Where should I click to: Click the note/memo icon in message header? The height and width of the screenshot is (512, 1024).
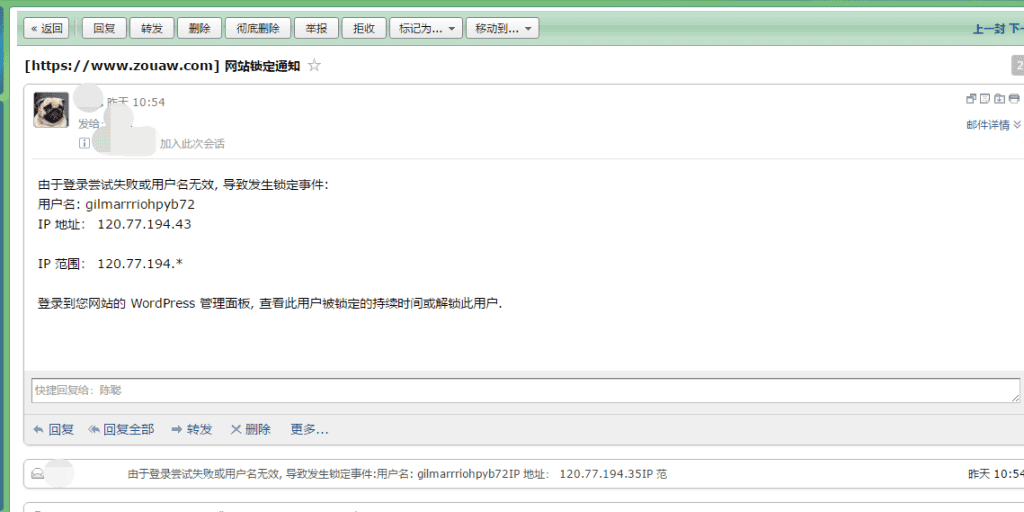(985, 99)
